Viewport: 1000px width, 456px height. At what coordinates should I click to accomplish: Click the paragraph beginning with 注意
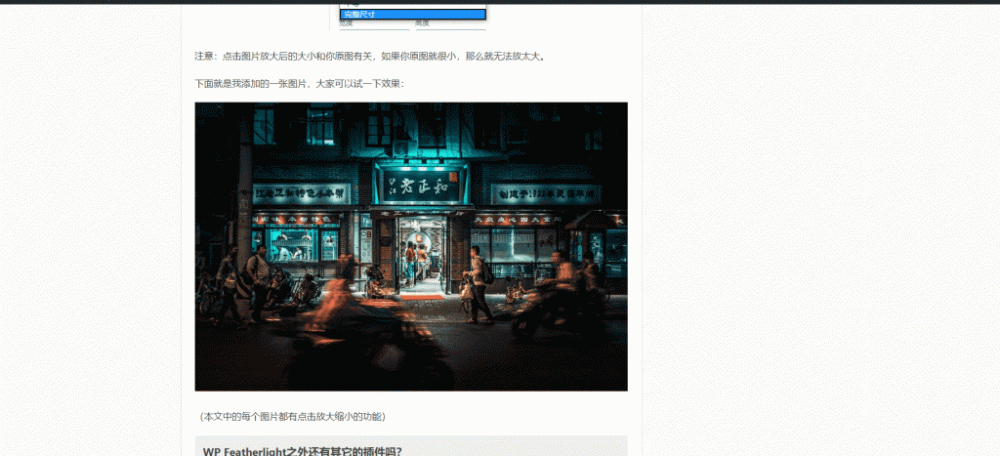click(x=370, y=56)
